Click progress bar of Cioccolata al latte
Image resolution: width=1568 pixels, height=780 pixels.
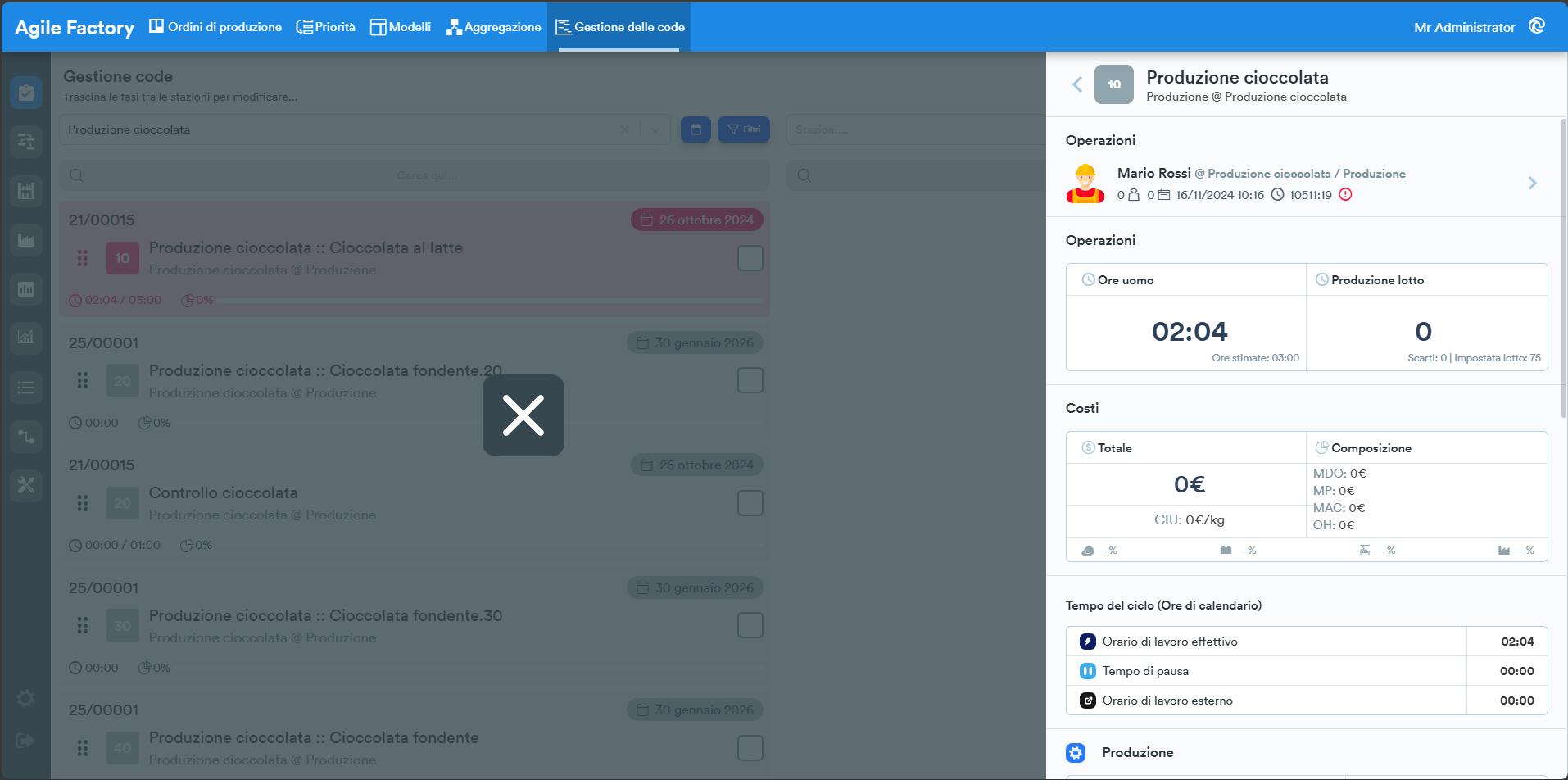[x=490, y=301]
